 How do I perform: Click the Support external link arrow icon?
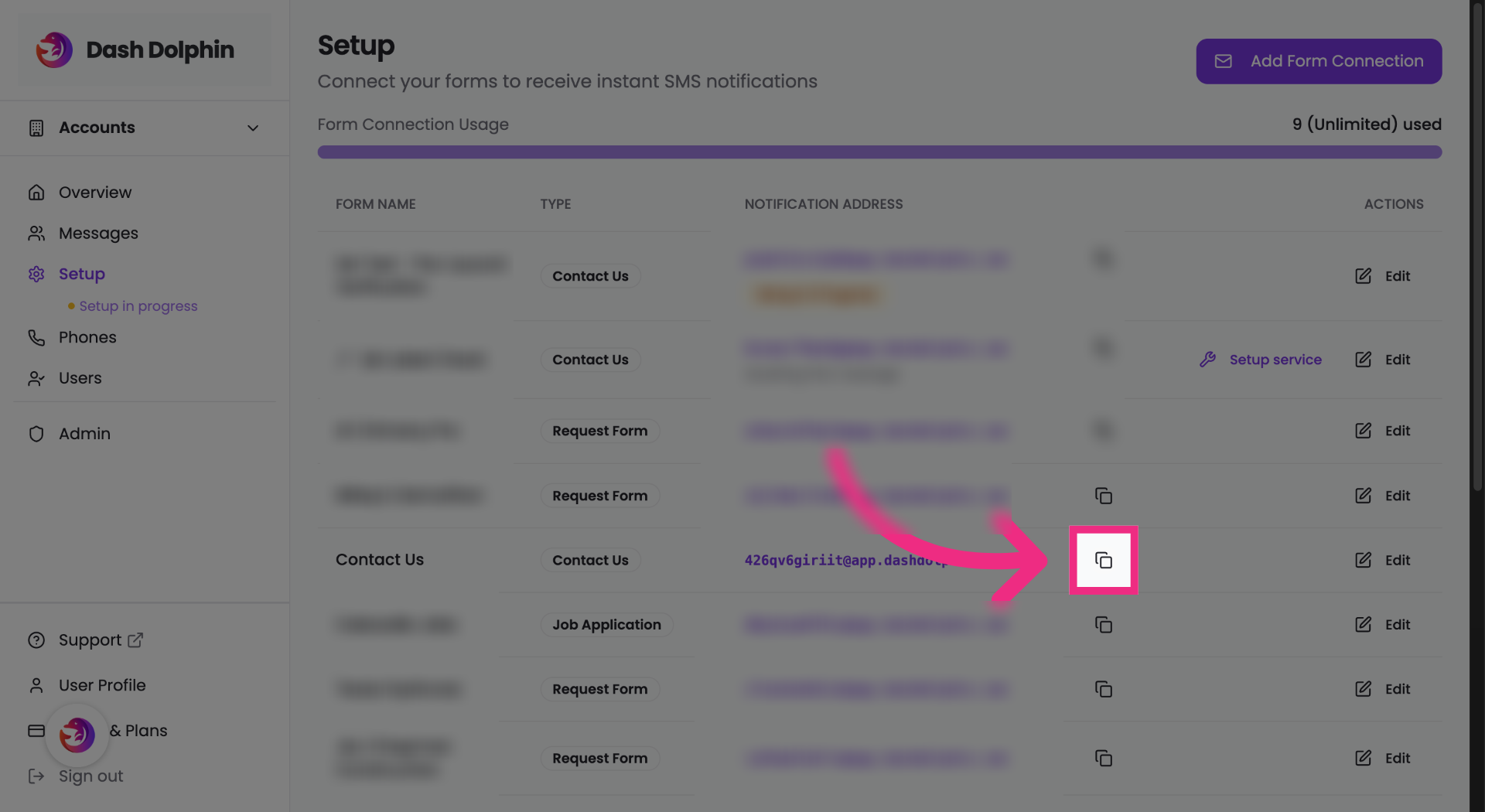pos(135,640)
